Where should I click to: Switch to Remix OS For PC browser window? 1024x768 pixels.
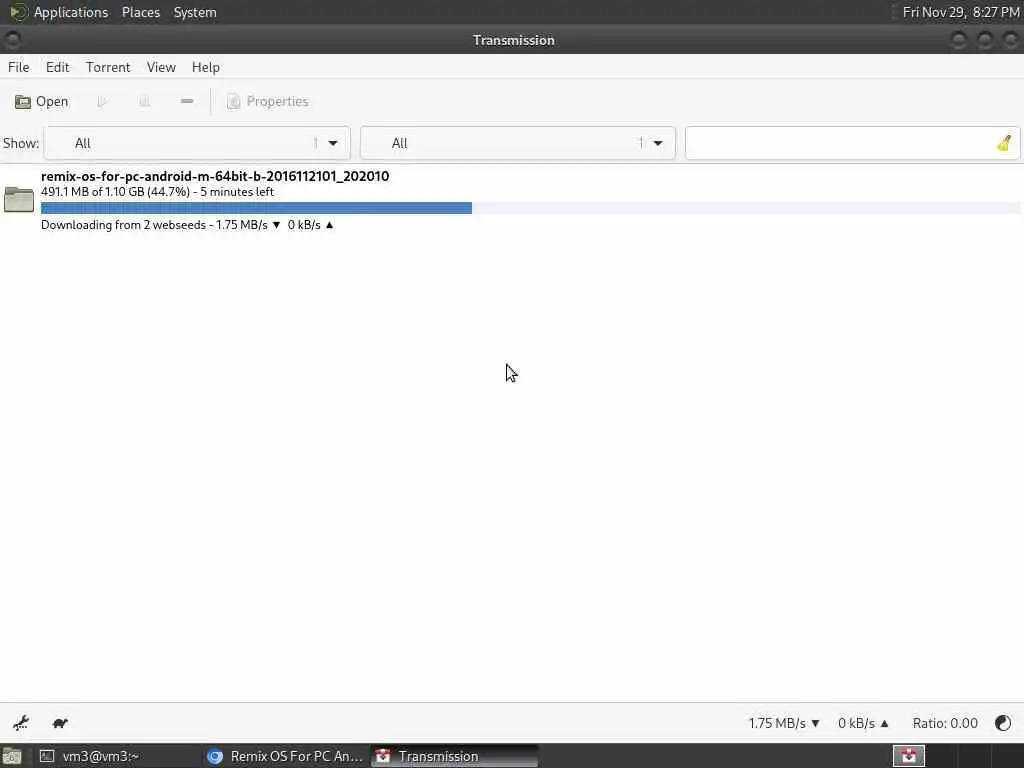click(x=285, y=756)
